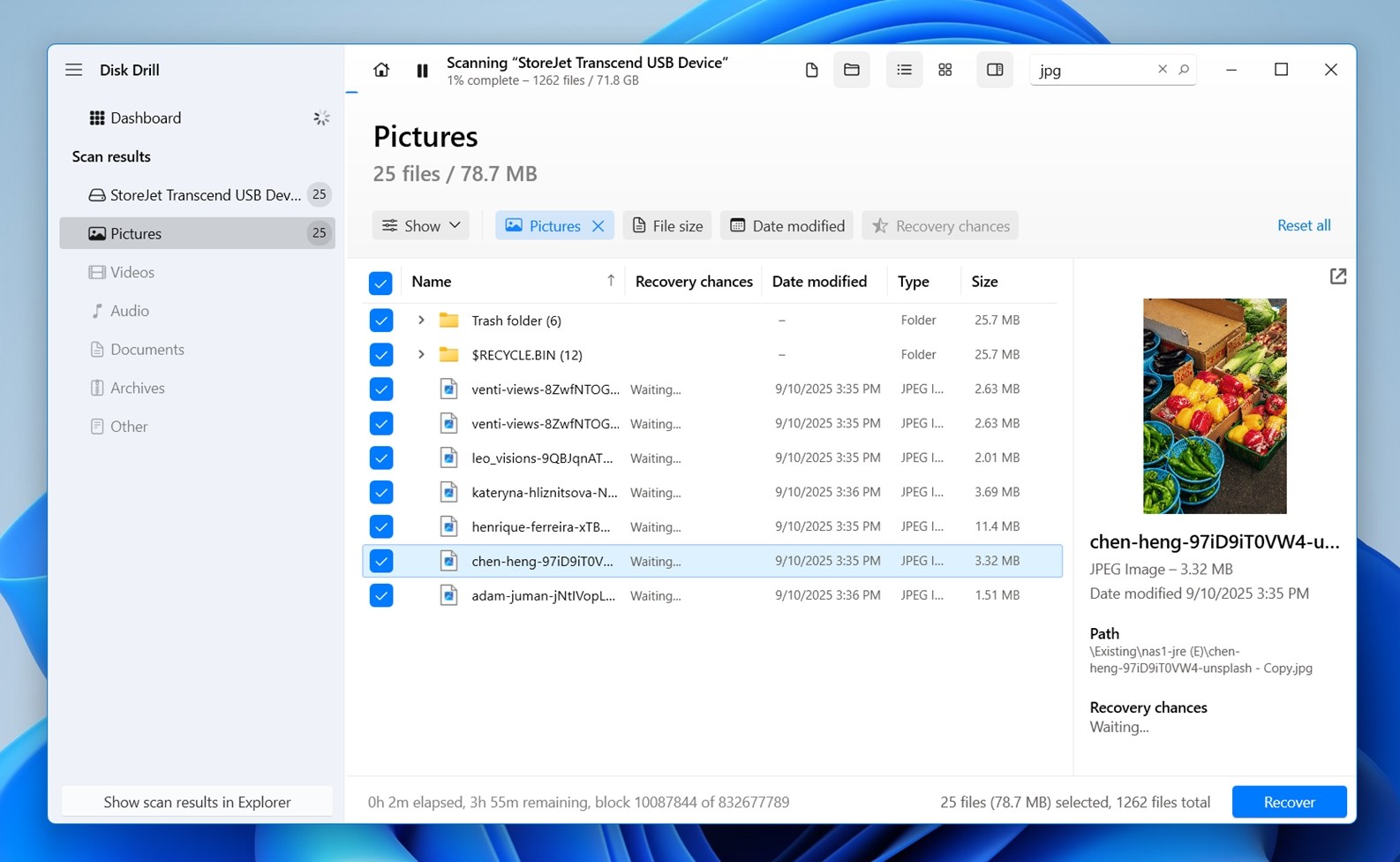Select the adam-juman-jNtIVopL file row

tap(712, 595)
